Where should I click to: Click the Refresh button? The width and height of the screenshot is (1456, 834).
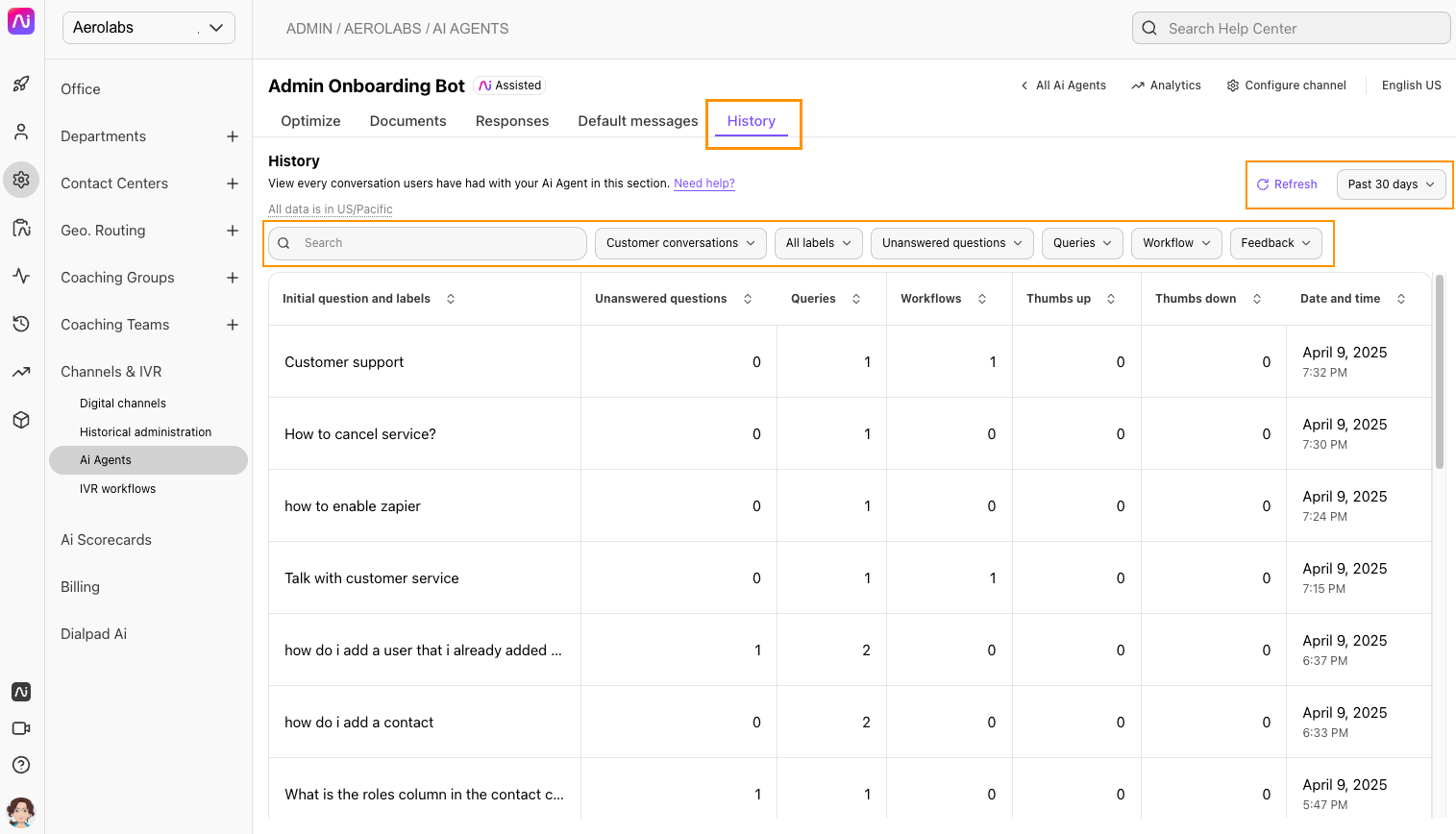pyautogui.click(x=1287, y=184)
